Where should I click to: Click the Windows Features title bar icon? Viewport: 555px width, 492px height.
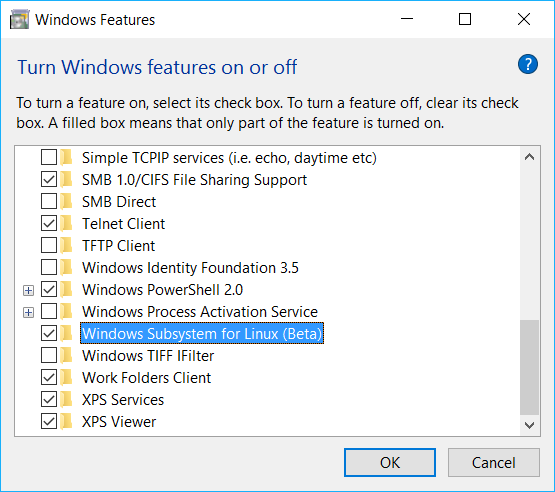click(19, 19)
